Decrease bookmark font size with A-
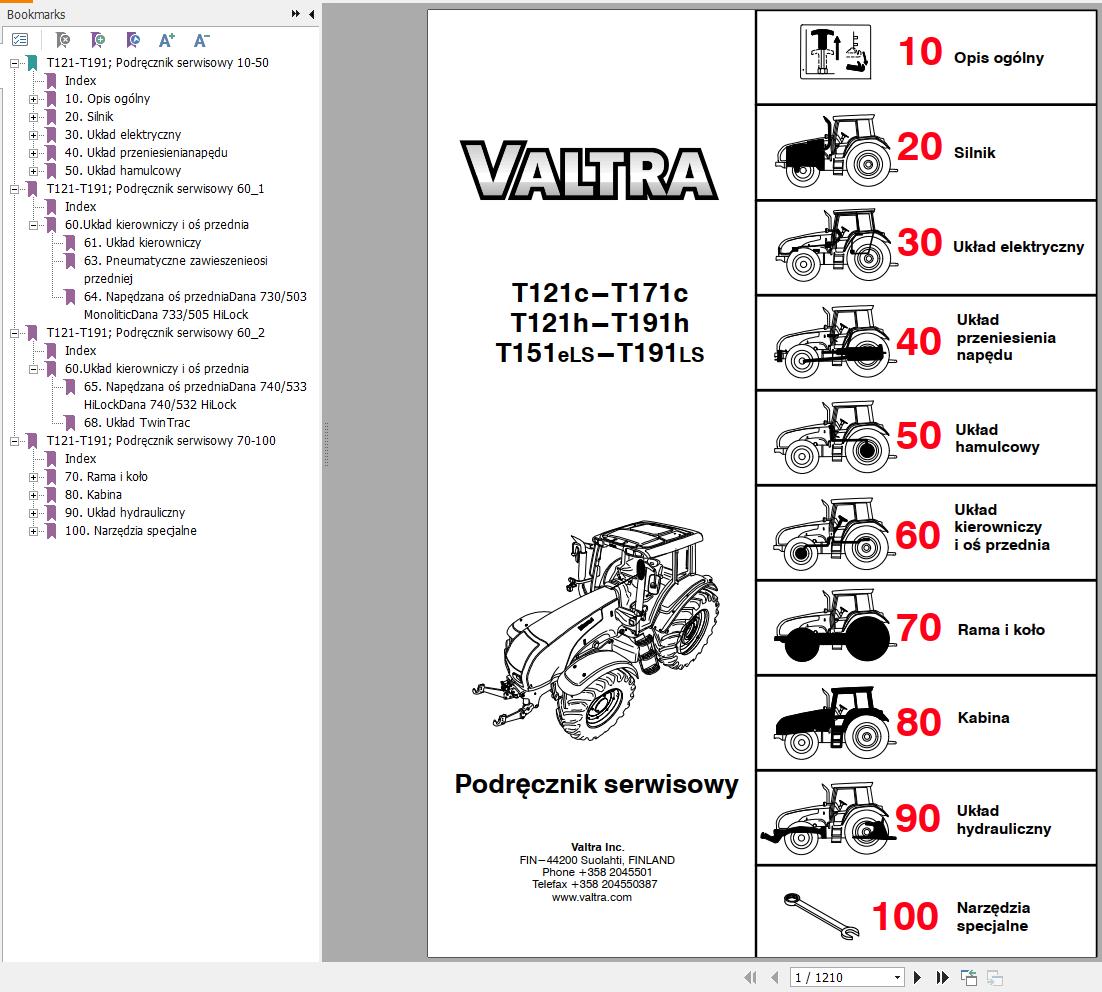The height and width of the screenshot is (992, 1102). click(201, 40)
